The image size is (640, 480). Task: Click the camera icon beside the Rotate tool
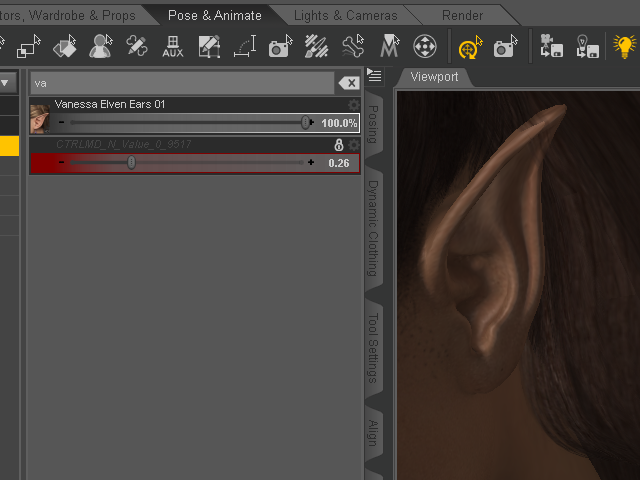[x=506, y=46]
